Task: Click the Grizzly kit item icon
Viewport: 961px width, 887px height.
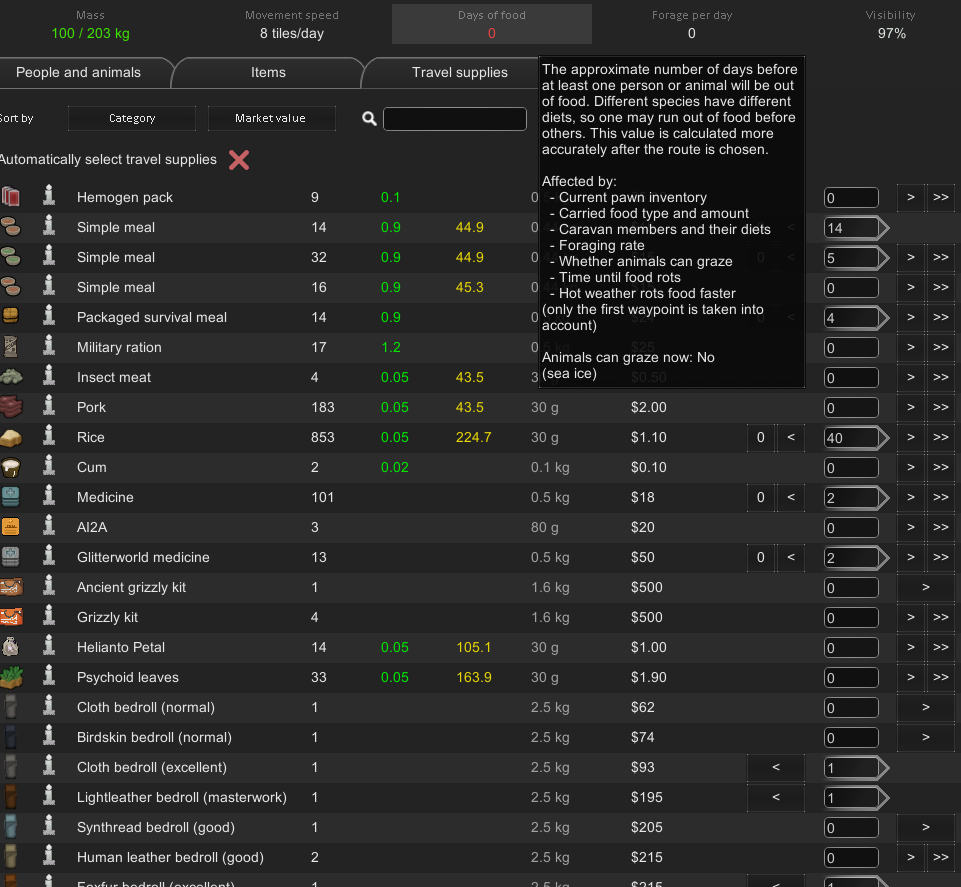Action: [11, 617]
